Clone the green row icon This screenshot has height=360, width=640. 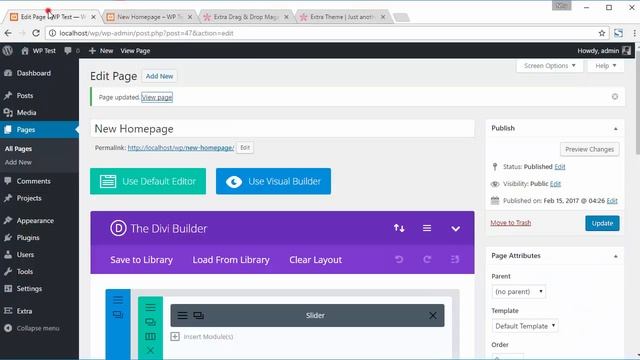click(150, 322)
